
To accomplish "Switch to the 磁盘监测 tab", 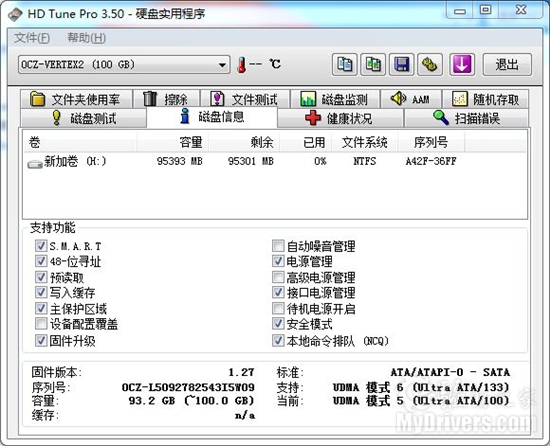I will point(335,99).
